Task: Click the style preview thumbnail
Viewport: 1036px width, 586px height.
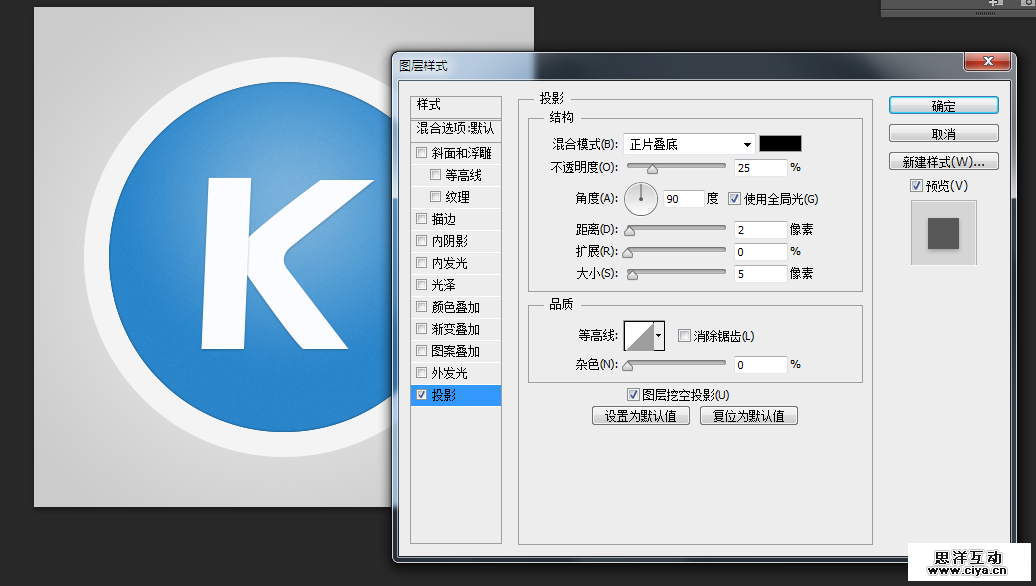Action: (943, 233)
